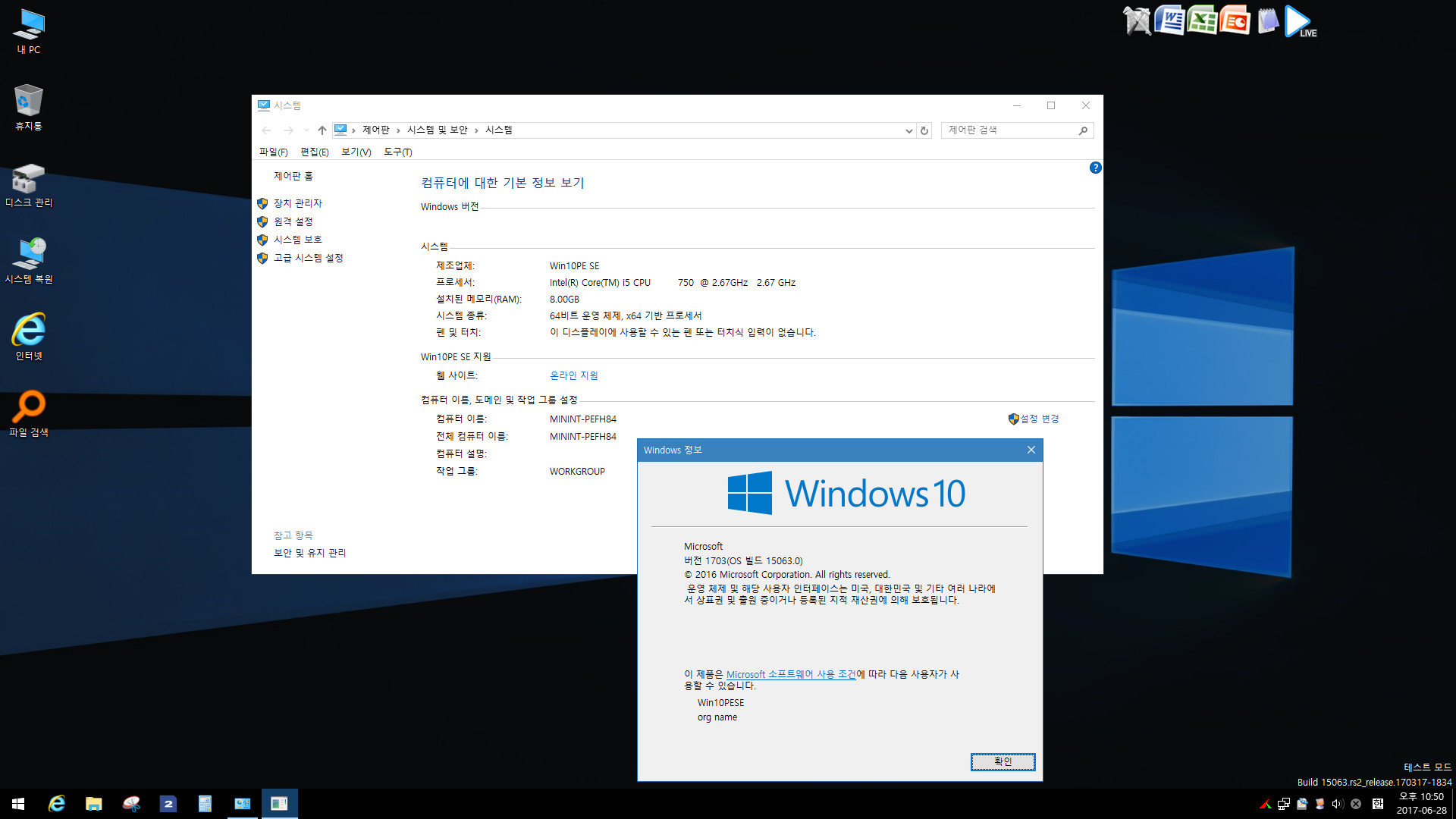Click the 8.00GB installed memory value
The height and width of the screenshot is (819, 1456).
tap(564, 299)
